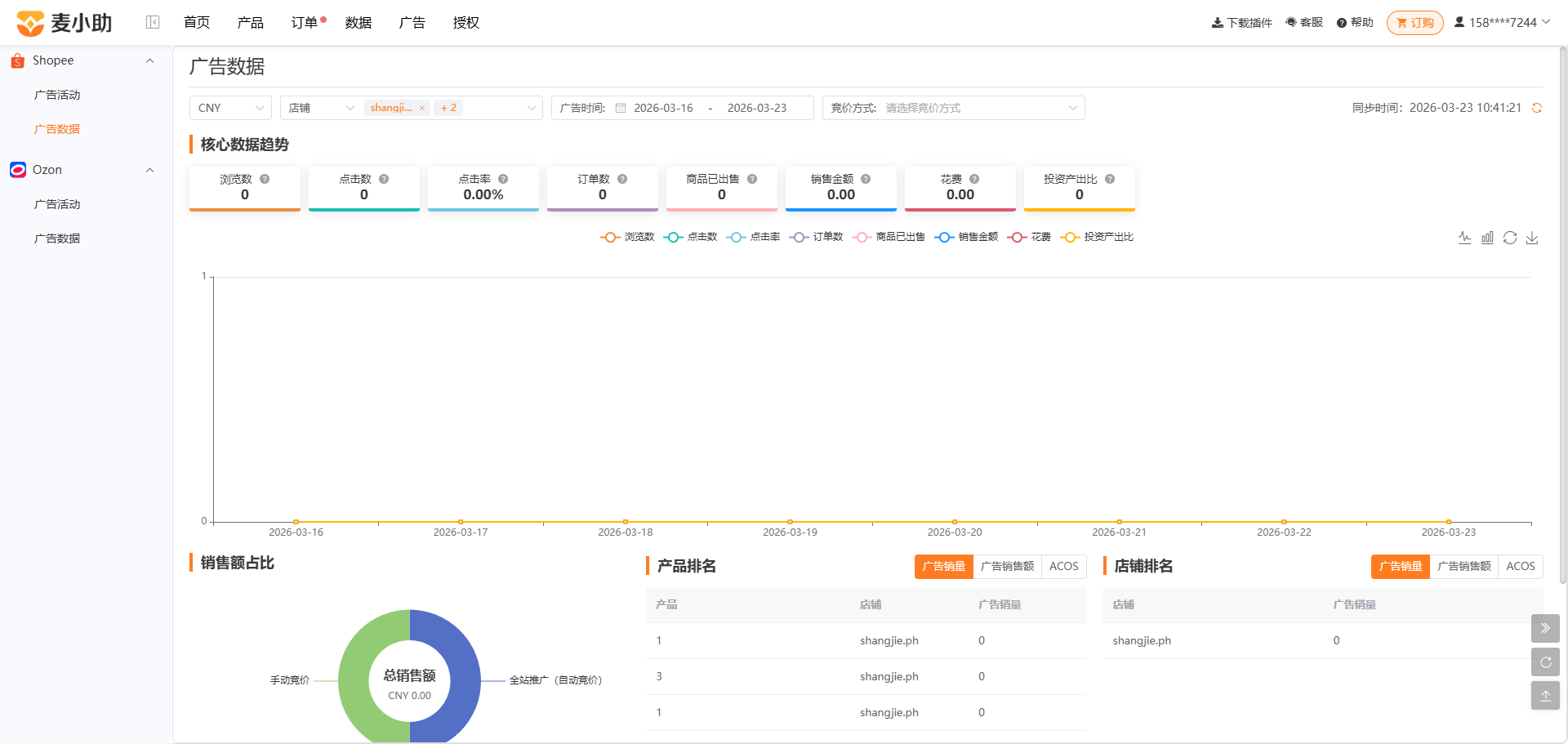Click the calendar icon in 广告时间
Screen dimensions: 1568x744
[621, 108]
